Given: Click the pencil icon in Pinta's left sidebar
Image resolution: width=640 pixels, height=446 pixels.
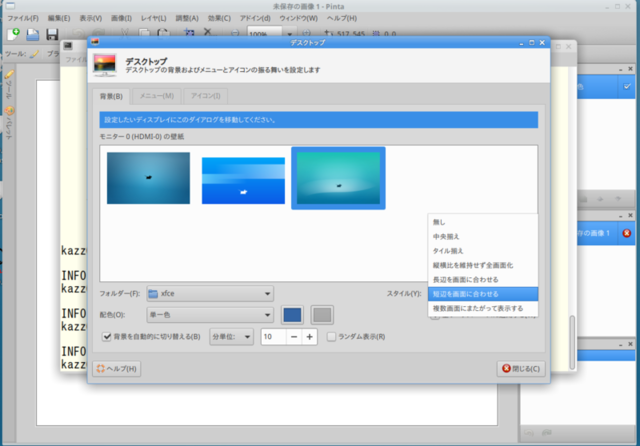Looking at the screenshot, I should tap(9, 75).
